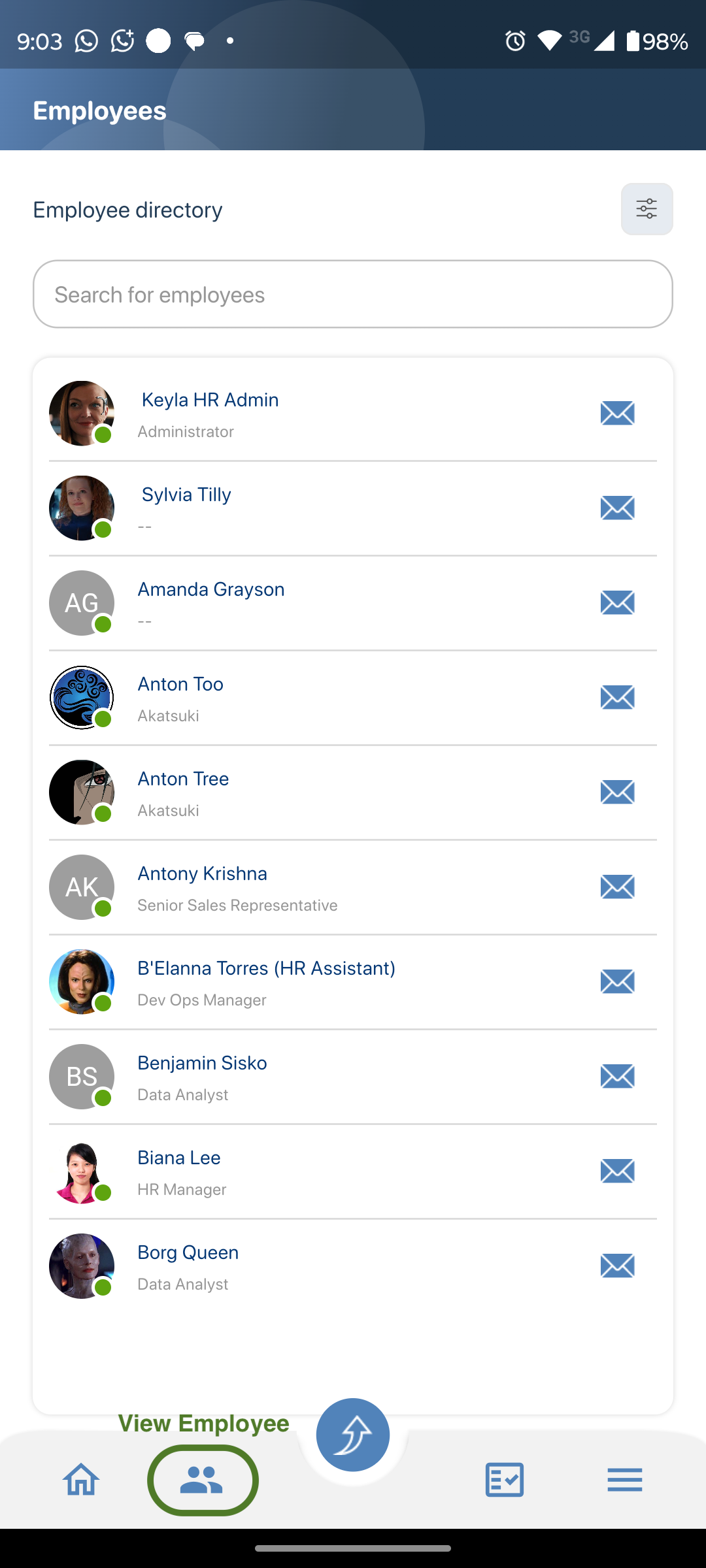The image size is (706, 1568).
Task: Focus the Search for employees field
Action: click(353, 294)
